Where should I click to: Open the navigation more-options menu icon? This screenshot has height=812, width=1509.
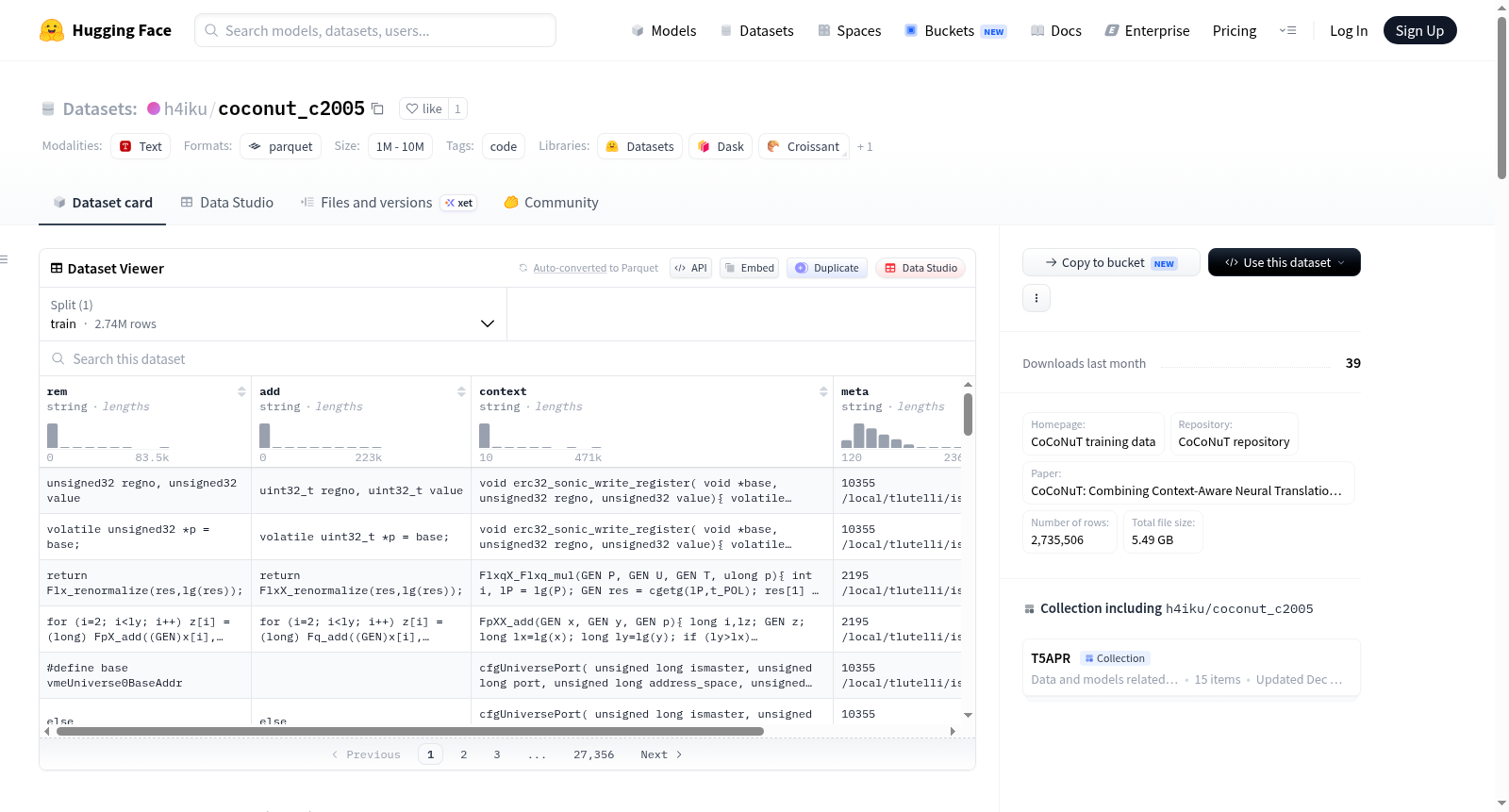pos(1287,30)
